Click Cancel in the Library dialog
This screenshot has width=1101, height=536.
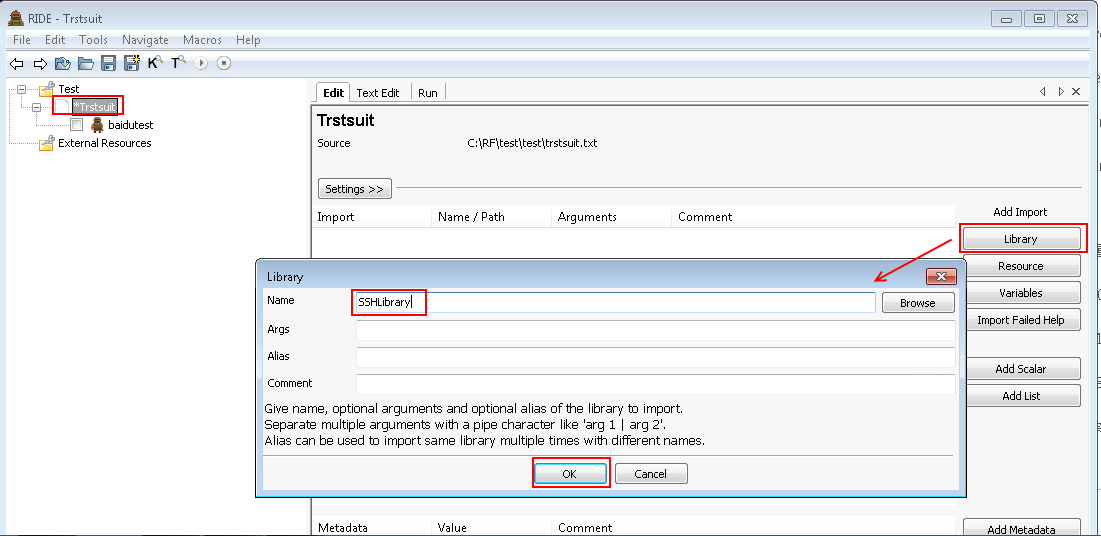point(650,474)
